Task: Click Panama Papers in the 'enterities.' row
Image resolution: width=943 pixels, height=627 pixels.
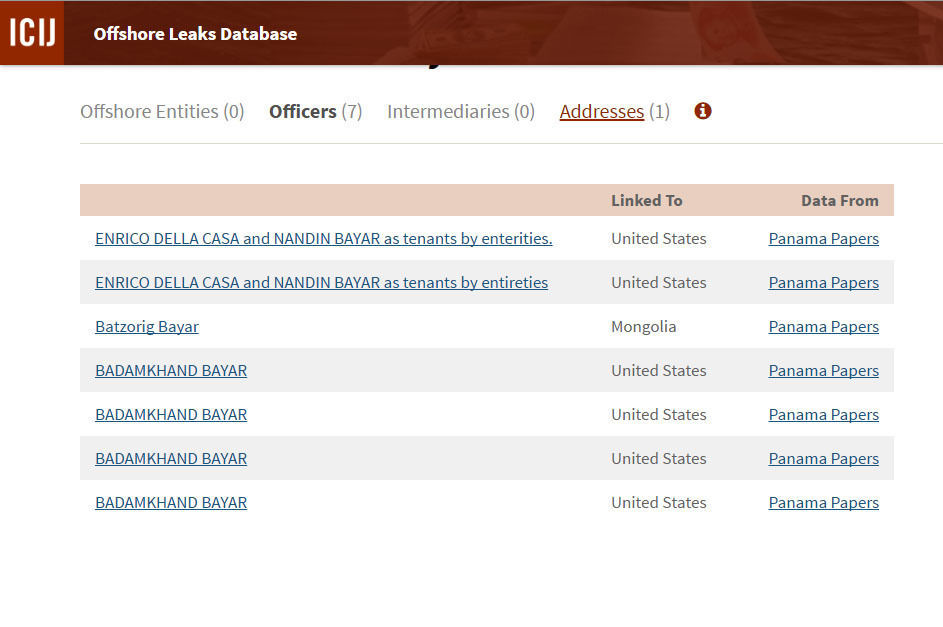Action: click(823, 239)
